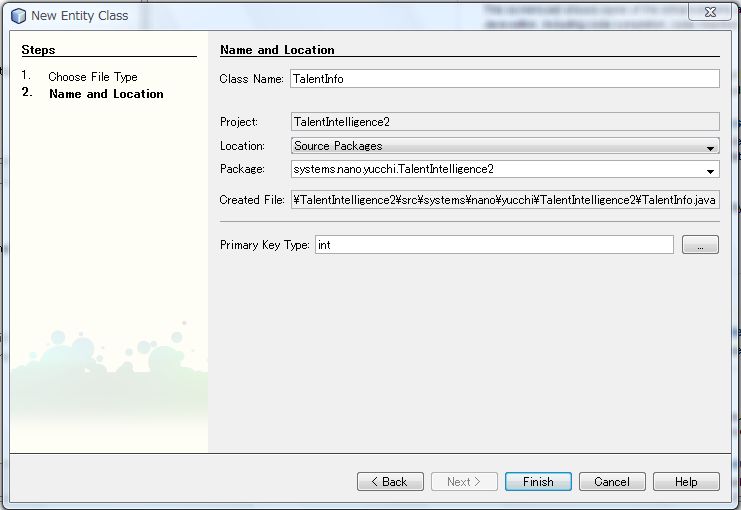The height and width of the screenshot is (510, 741).
Task: Cancel the entity class wizard
Action: point(612,482)
